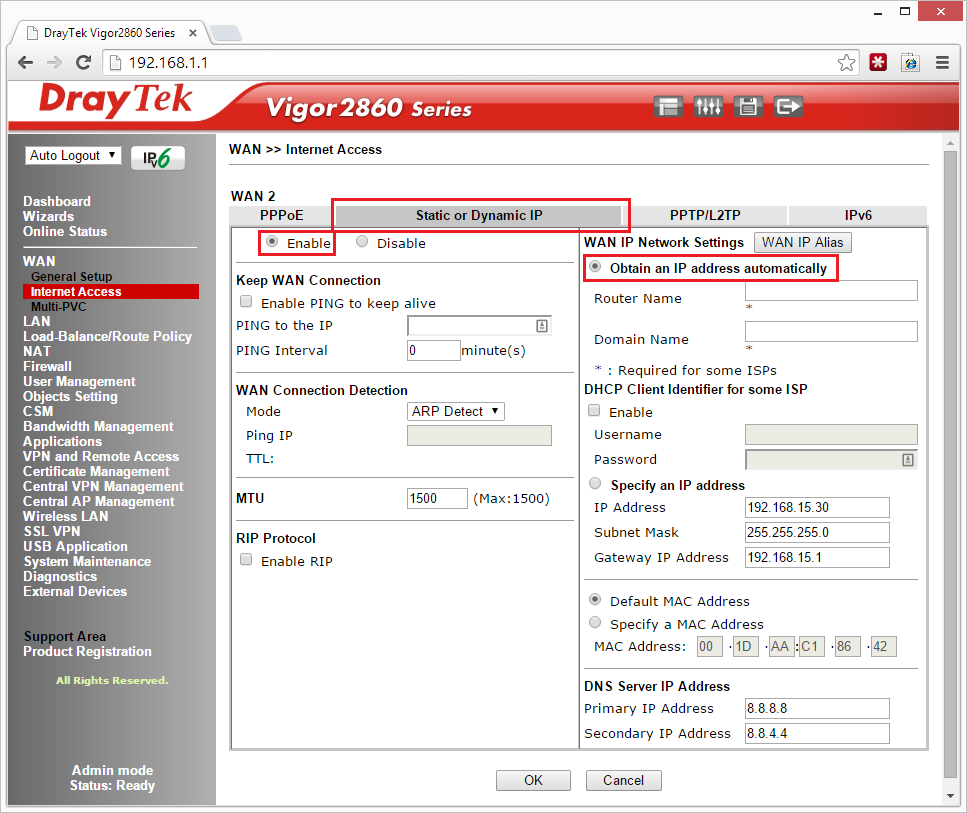Switch to the PPTP/L2TP tab
Image resolution: width=967 pixels, height=813 pixels.
click(706, 215)
